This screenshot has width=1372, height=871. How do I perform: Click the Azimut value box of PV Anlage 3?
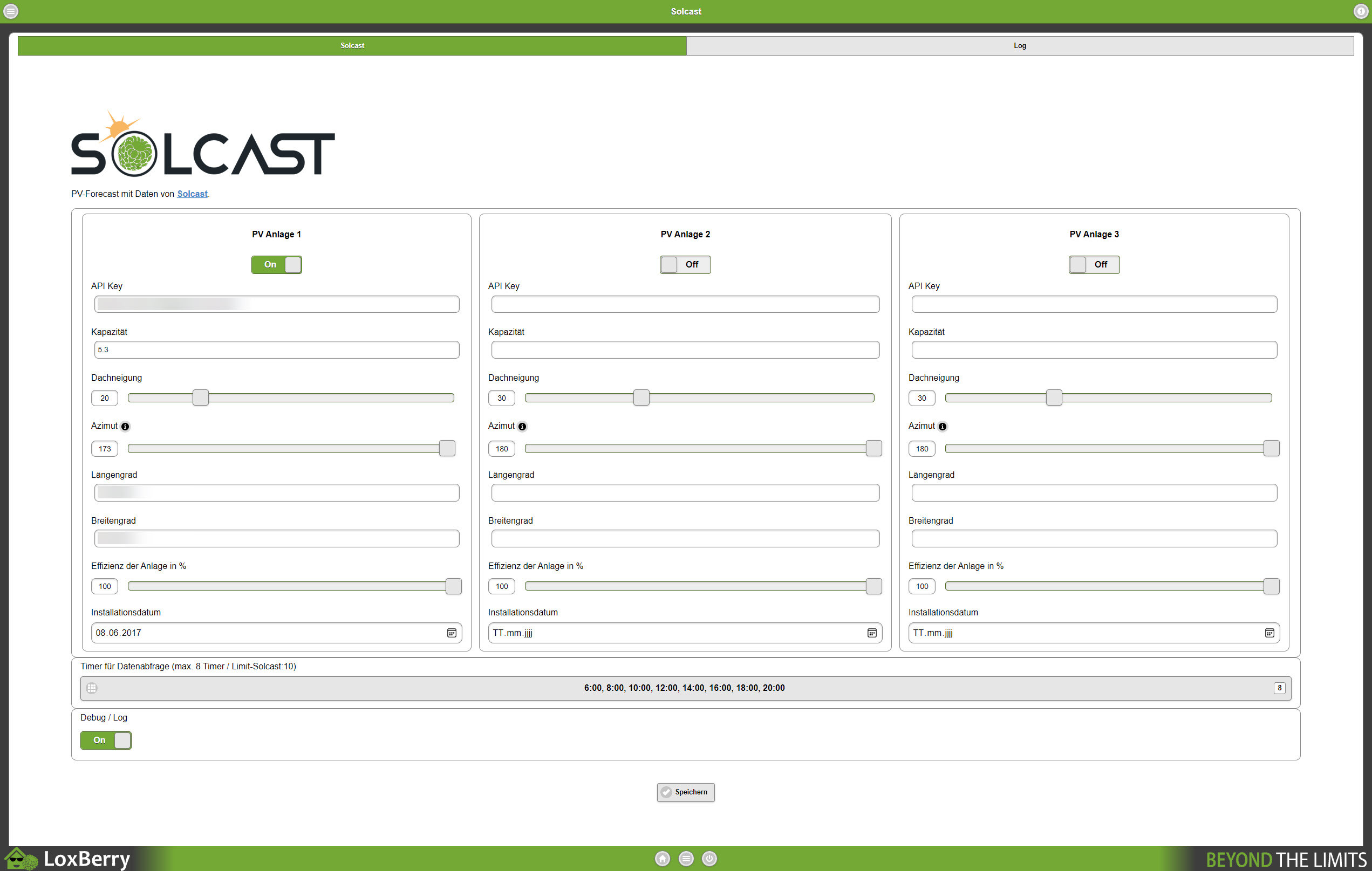point(922,448)
